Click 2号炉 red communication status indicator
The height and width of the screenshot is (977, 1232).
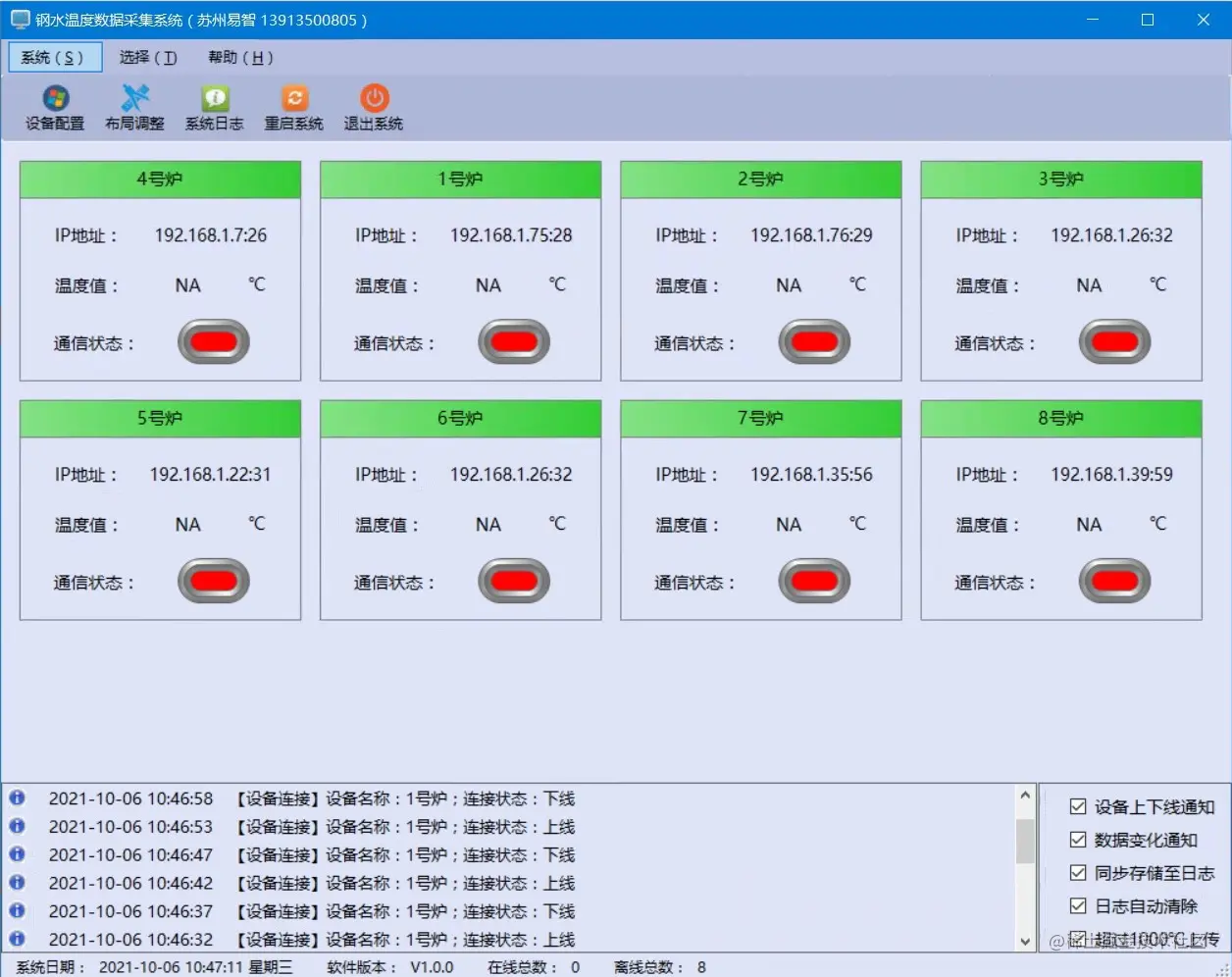point(814,342)
